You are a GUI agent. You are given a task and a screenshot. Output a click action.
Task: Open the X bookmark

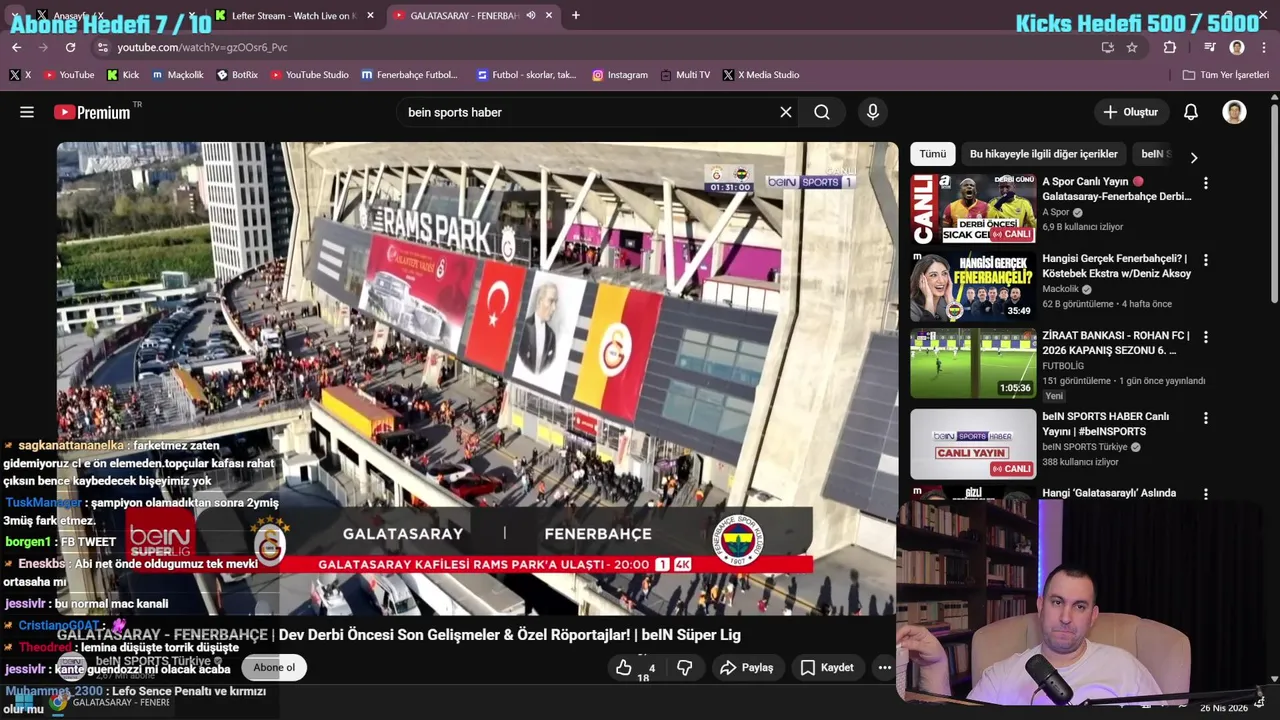point(20,75)
